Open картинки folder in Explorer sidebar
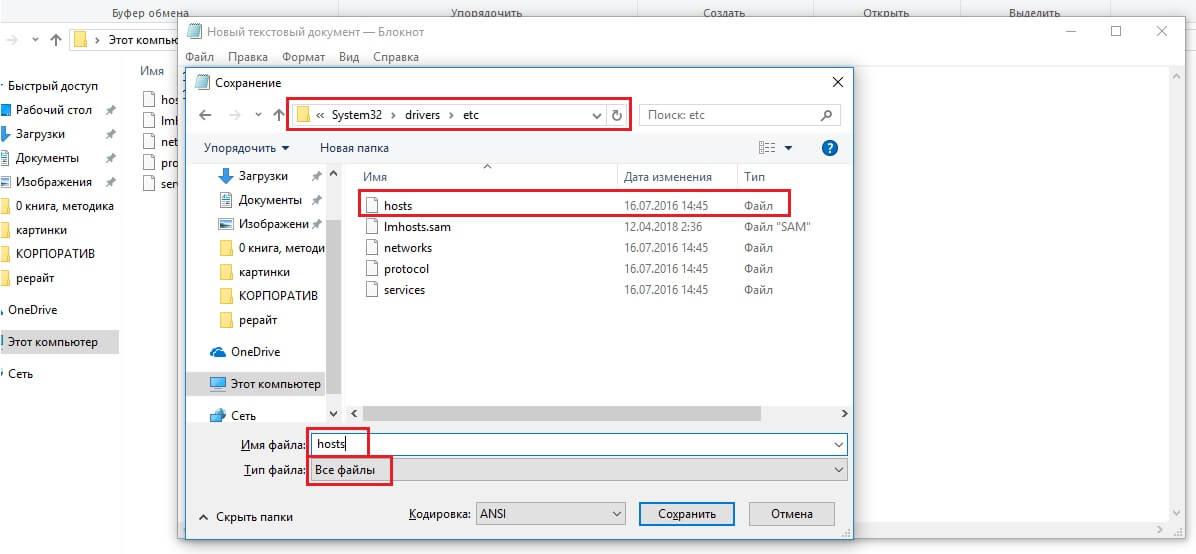The image size is (1196, 554). [41, 230]
